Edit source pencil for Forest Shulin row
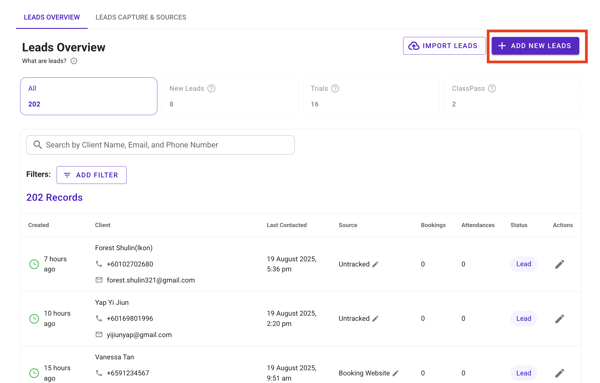The image size is (600, 383). [375, 264]
